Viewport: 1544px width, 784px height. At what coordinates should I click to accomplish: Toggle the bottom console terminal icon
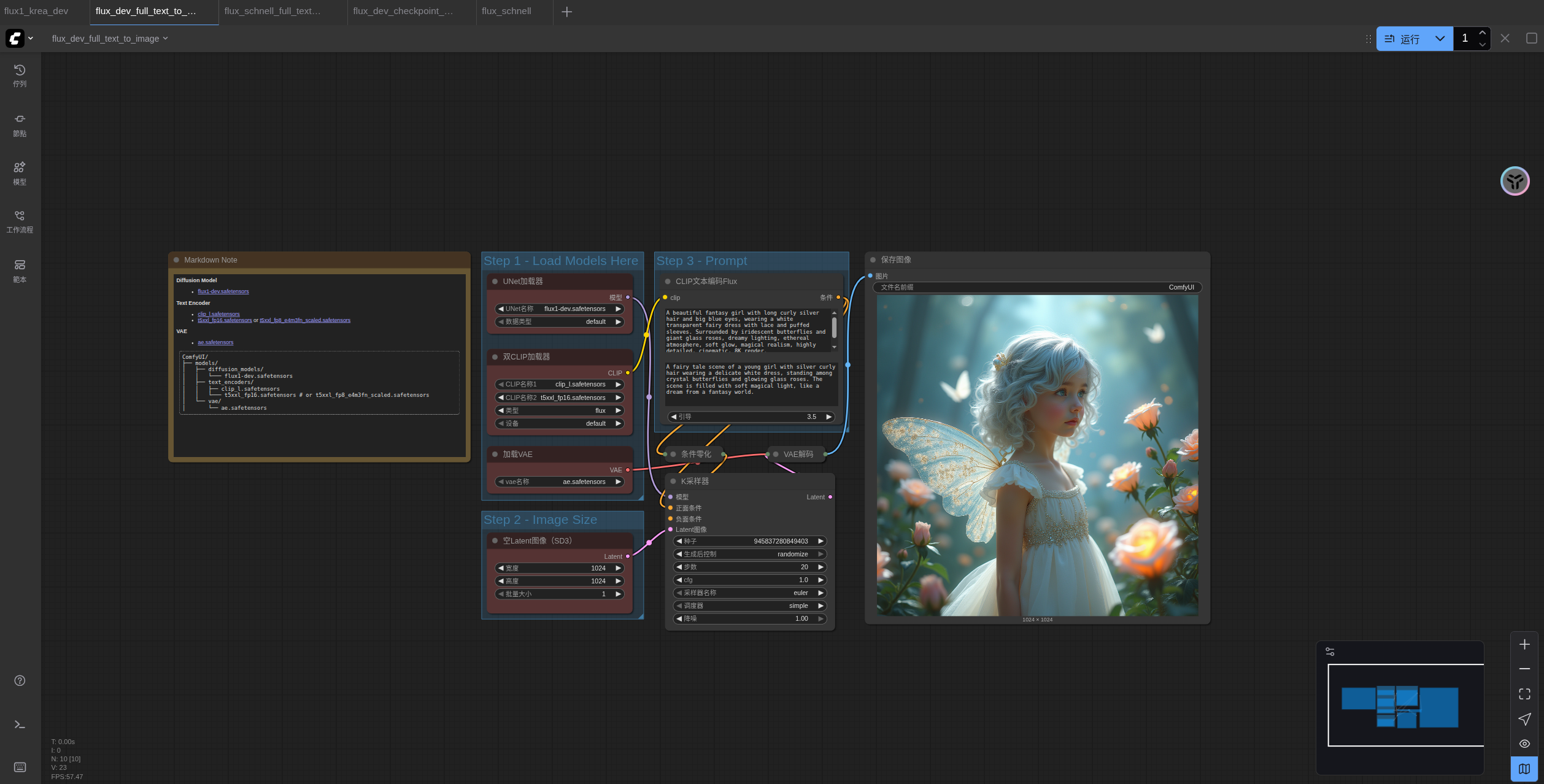[x=20, y=724]
